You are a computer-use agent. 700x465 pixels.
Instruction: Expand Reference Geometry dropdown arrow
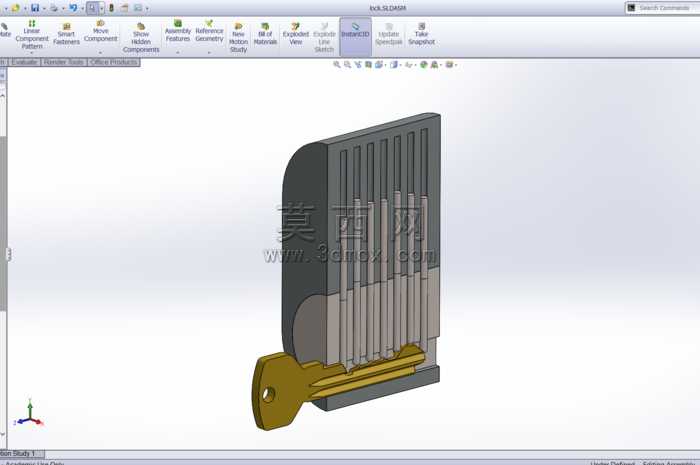[x=209, y=53]
